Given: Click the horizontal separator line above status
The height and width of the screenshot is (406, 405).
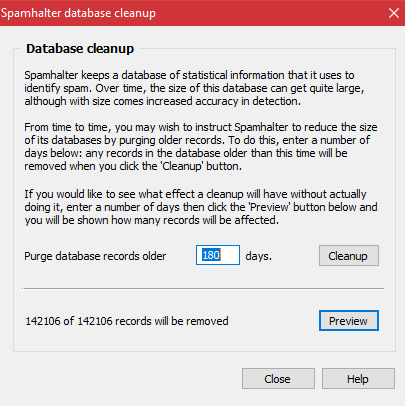Looking at the screenshot, I should (203, 289).
